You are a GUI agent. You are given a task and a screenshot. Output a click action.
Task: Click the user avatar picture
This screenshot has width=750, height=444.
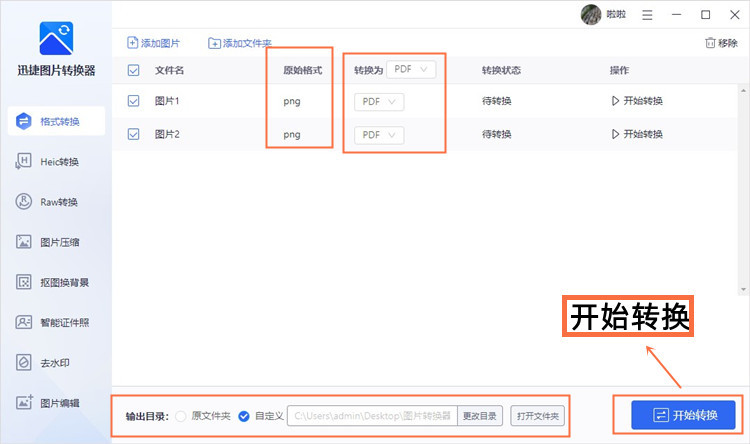pyautogui.click(x=591, y=15)
